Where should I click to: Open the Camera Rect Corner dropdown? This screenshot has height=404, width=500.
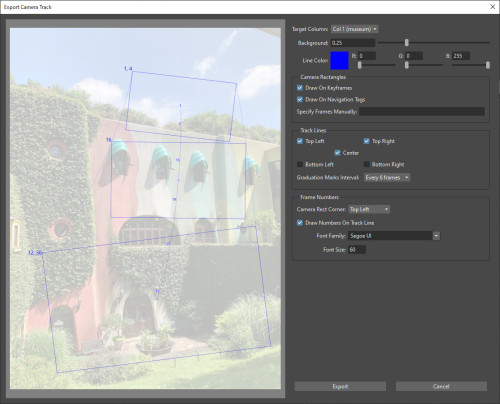coord(369,209)
